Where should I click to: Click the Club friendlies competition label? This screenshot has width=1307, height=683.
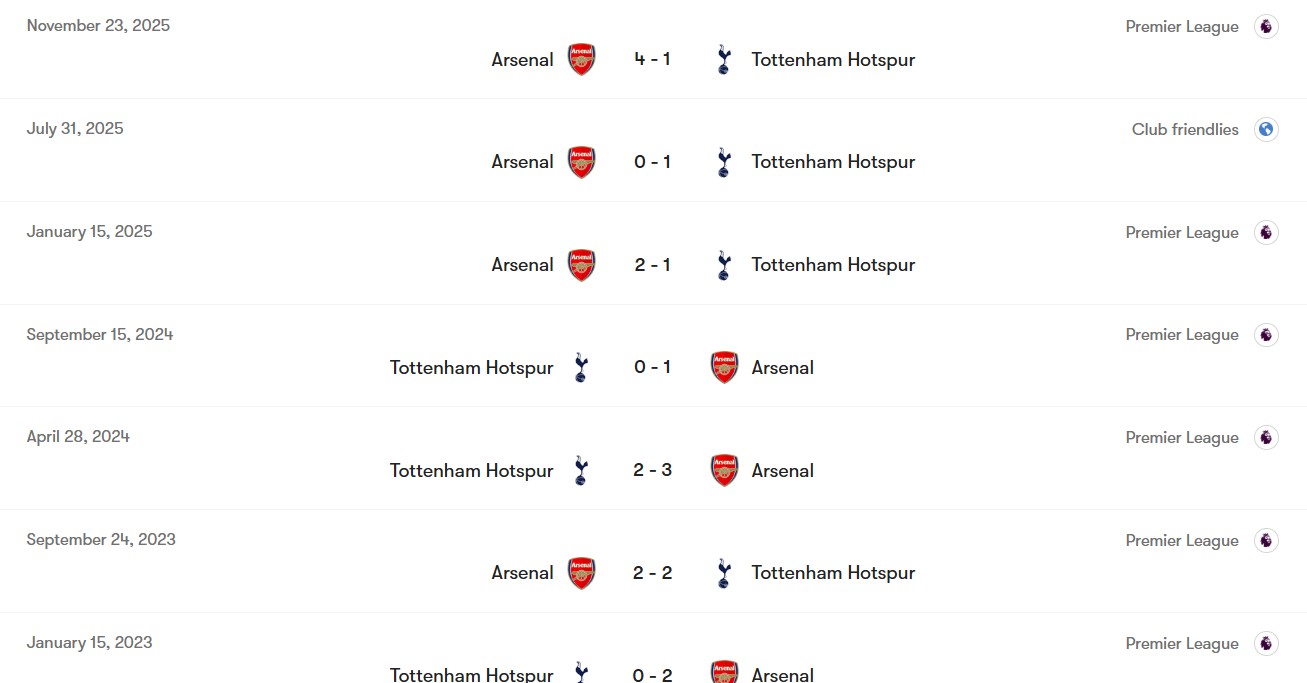click(x=1185, y=130)
